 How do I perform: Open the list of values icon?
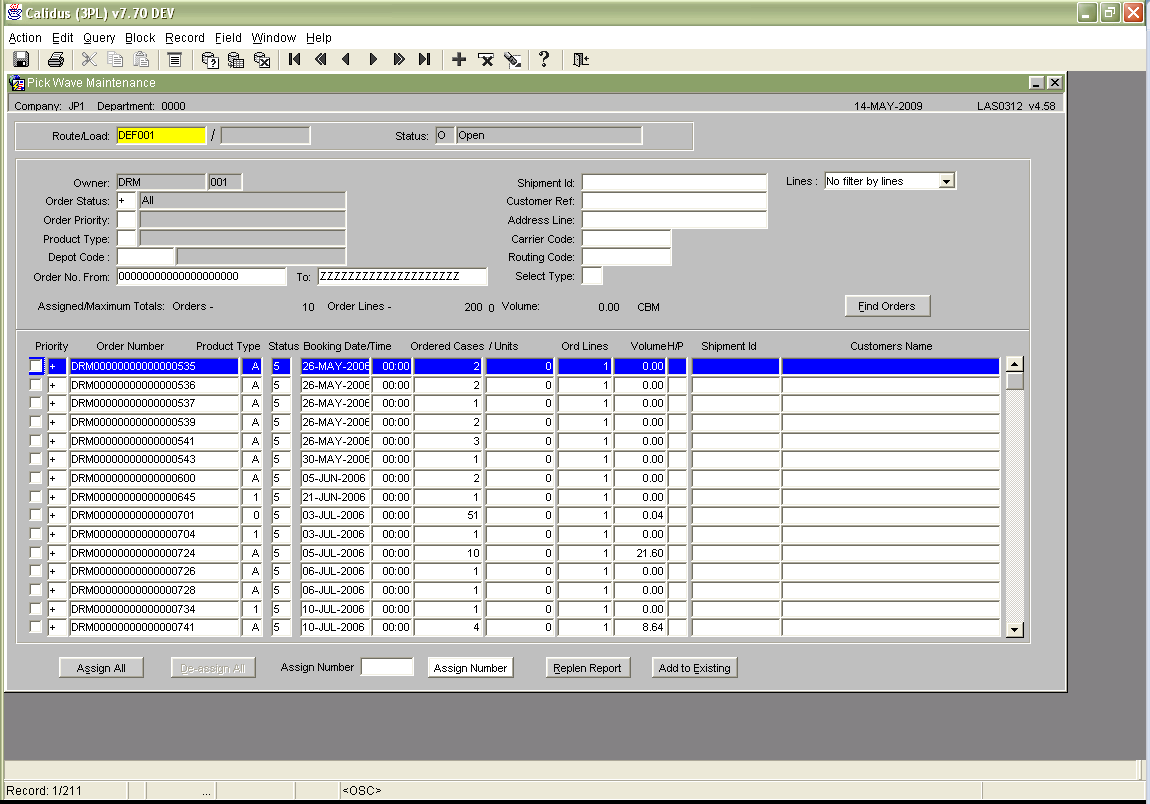coord(175,59)
